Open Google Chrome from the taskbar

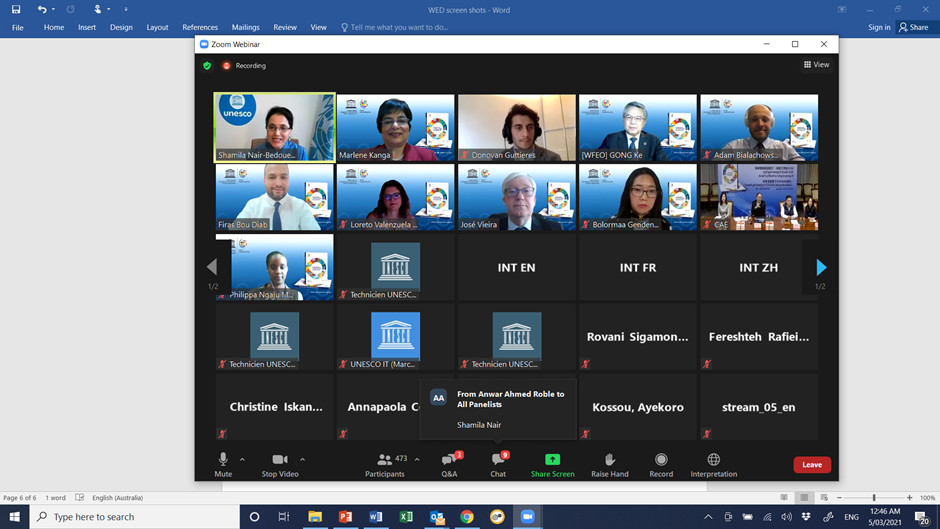(467, 516)
